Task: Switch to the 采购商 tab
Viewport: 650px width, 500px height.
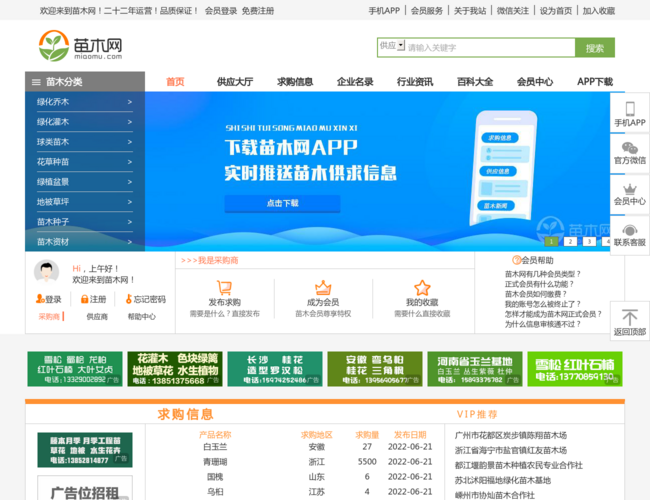Action: (x=49, y=316)
